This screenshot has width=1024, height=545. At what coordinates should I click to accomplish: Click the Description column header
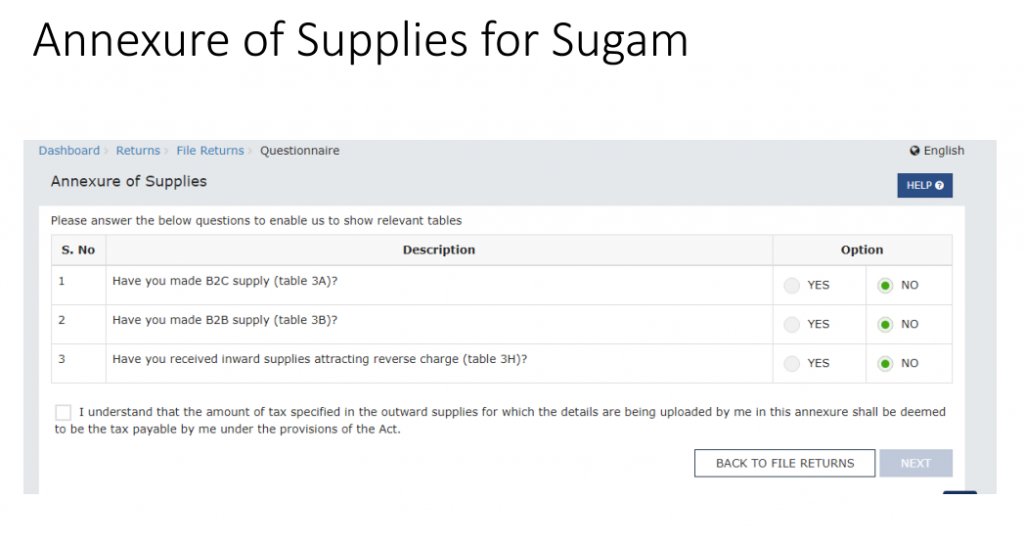pos(439,250)
